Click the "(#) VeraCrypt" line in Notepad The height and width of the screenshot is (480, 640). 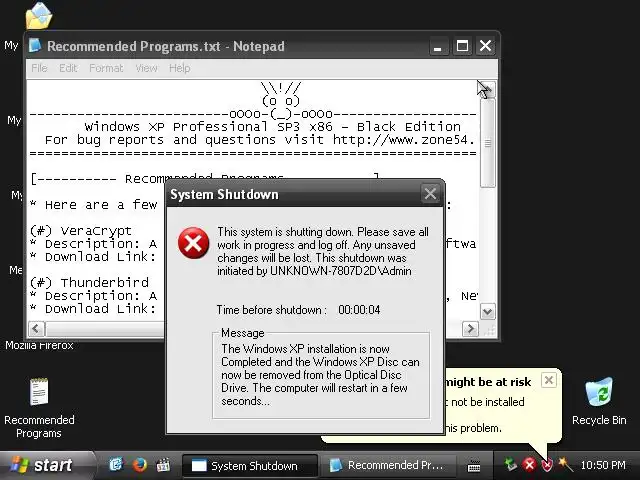tap(80, 231)
